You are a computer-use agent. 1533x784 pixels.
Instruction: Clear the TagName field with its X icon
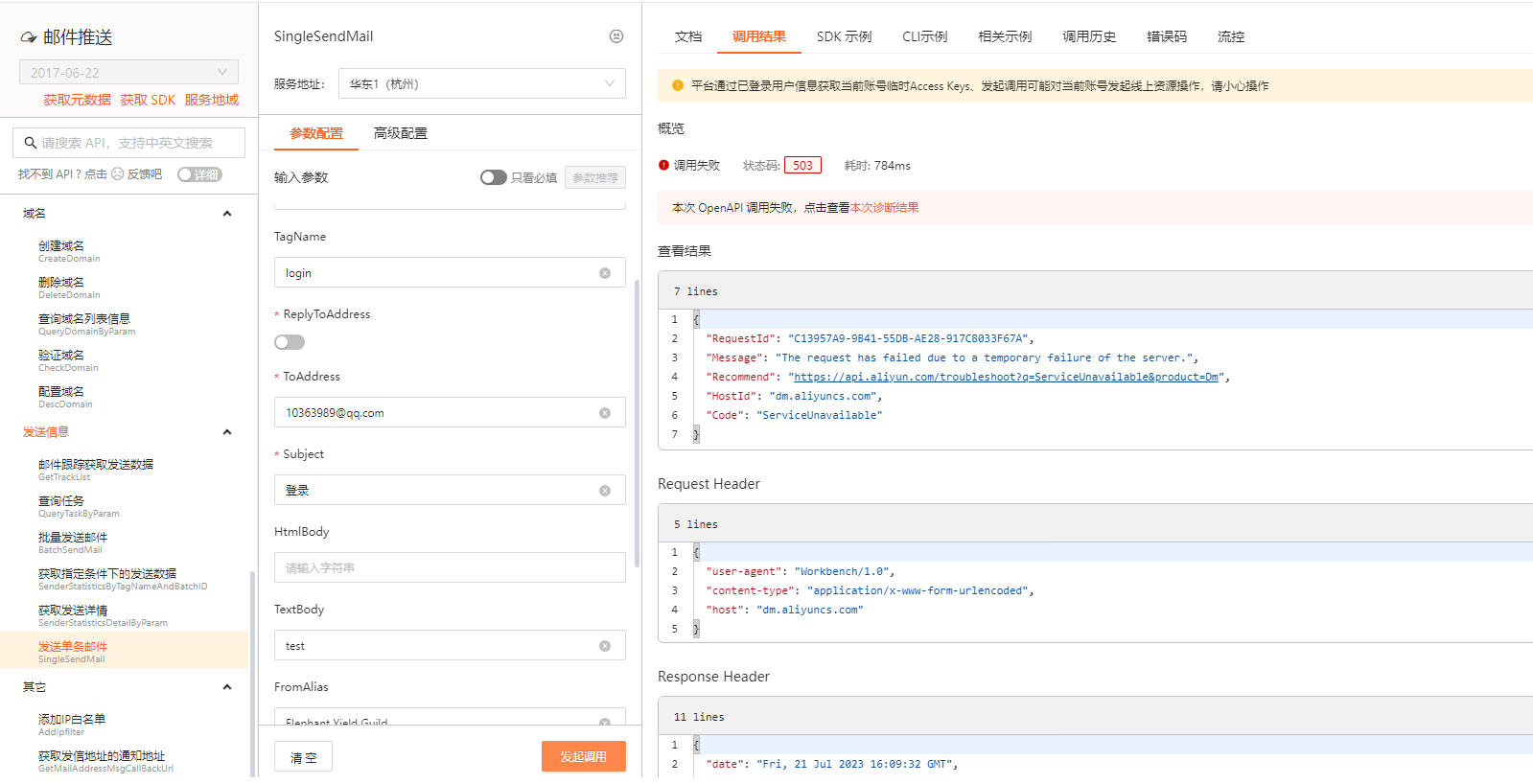pos(605,273)
